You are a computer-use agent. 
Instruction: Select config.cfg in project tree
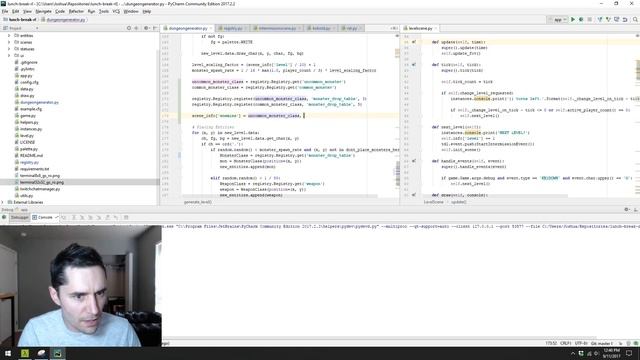[29, 82]
